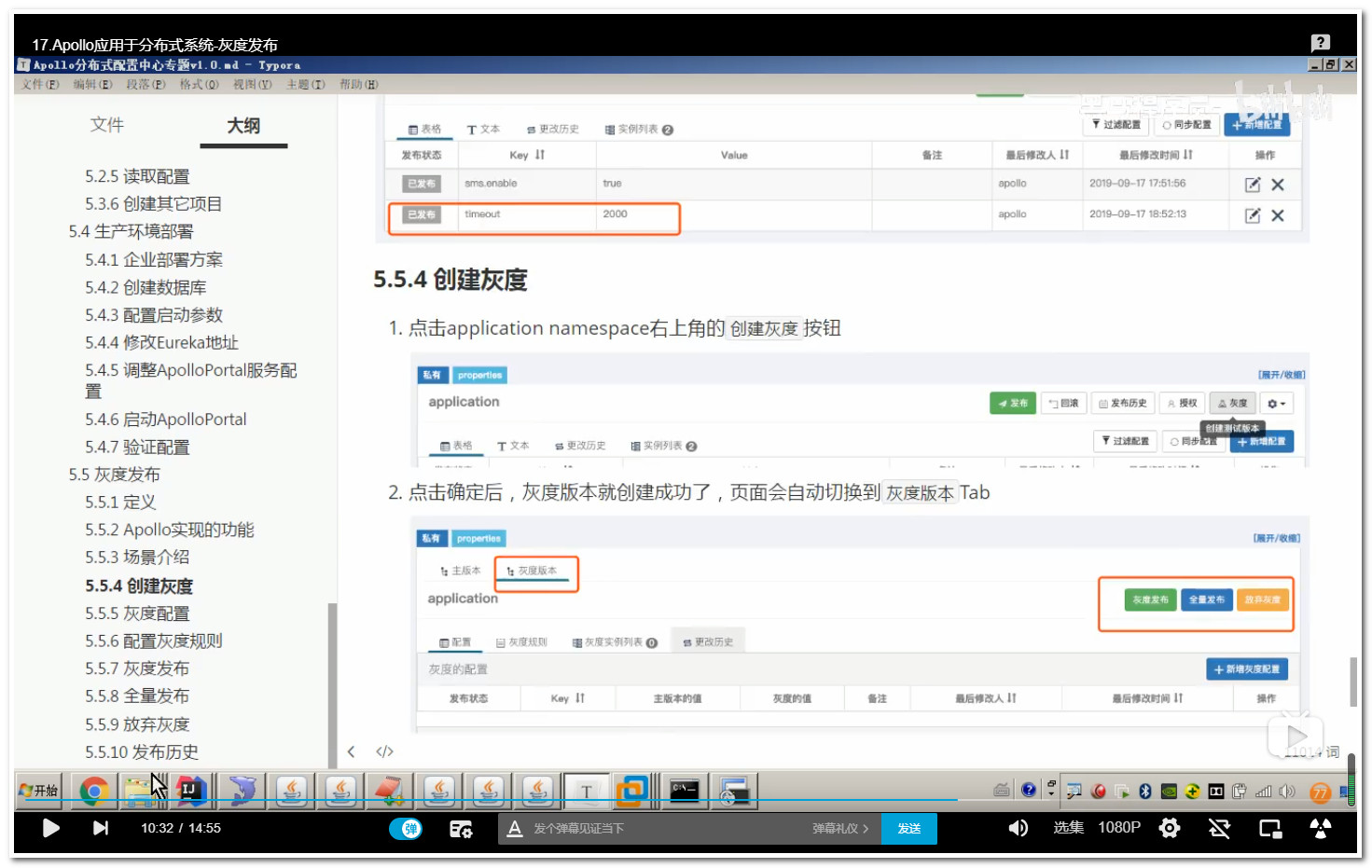Open the 格式(O) menu

[x=199, y=84]
